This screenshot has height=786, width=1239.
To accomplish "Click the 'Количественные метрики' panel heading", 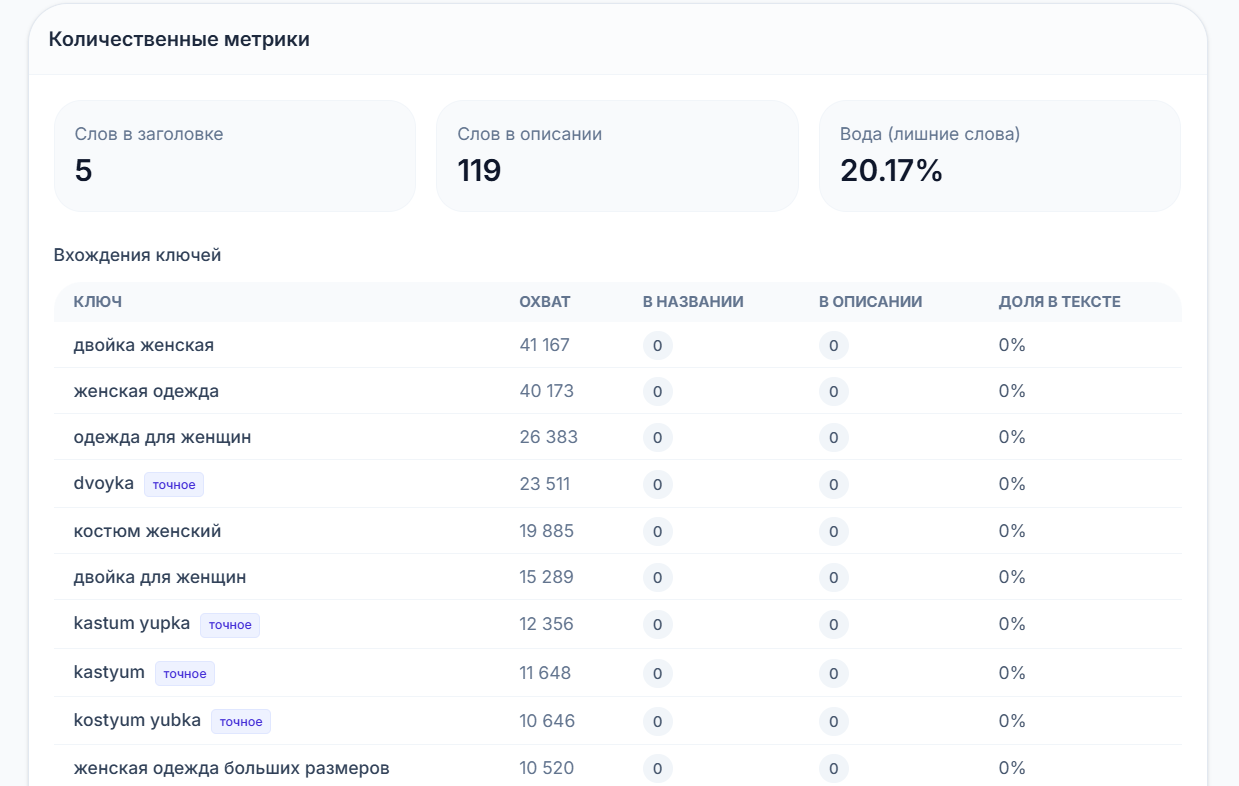I will (179, 40).
